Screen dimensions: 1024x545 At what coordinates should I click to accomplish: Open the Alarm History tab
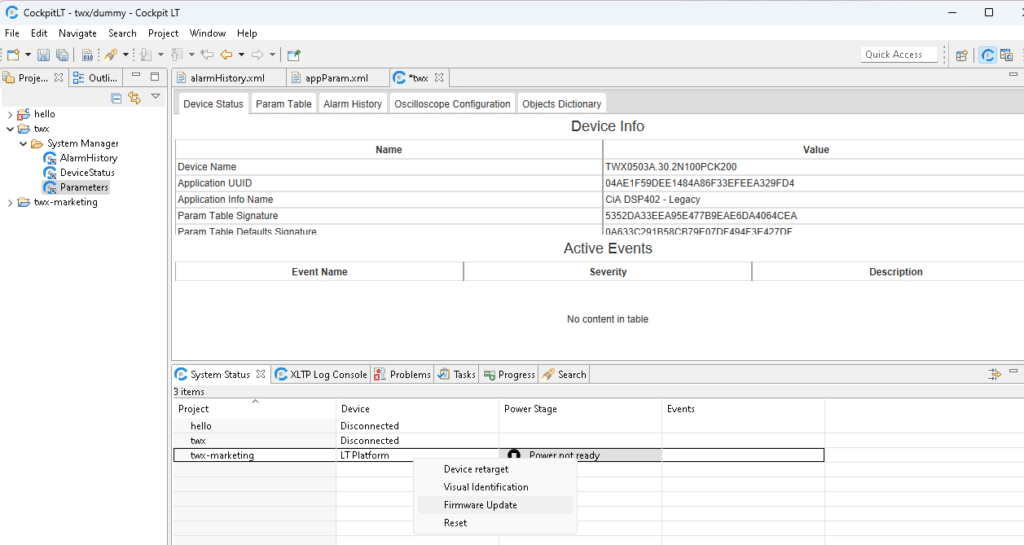(x=353, y=104)
